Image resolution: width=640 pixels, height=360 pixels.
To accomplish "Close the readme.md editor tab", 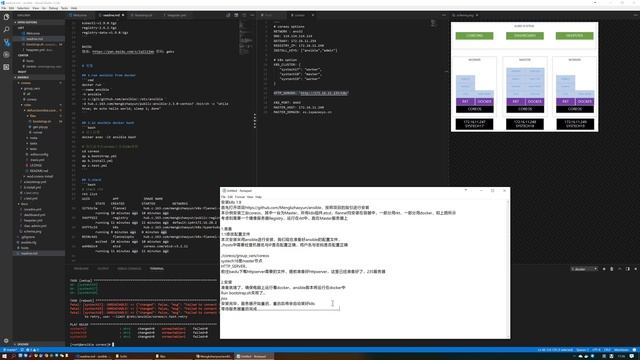I will (x=123, y=15).
